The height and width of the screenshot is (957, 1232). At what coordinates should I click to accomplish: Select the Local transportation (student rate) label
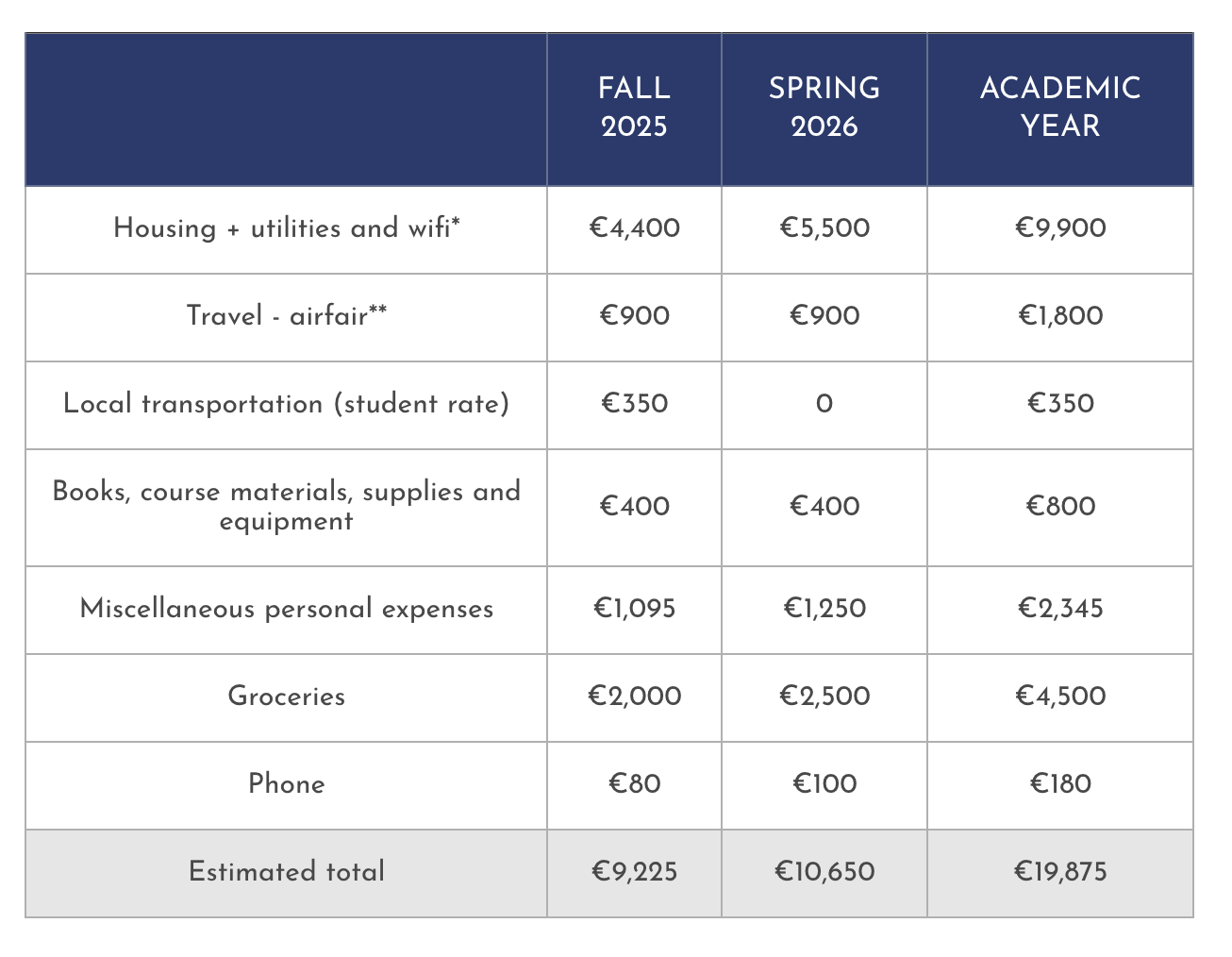pos(286,404)
